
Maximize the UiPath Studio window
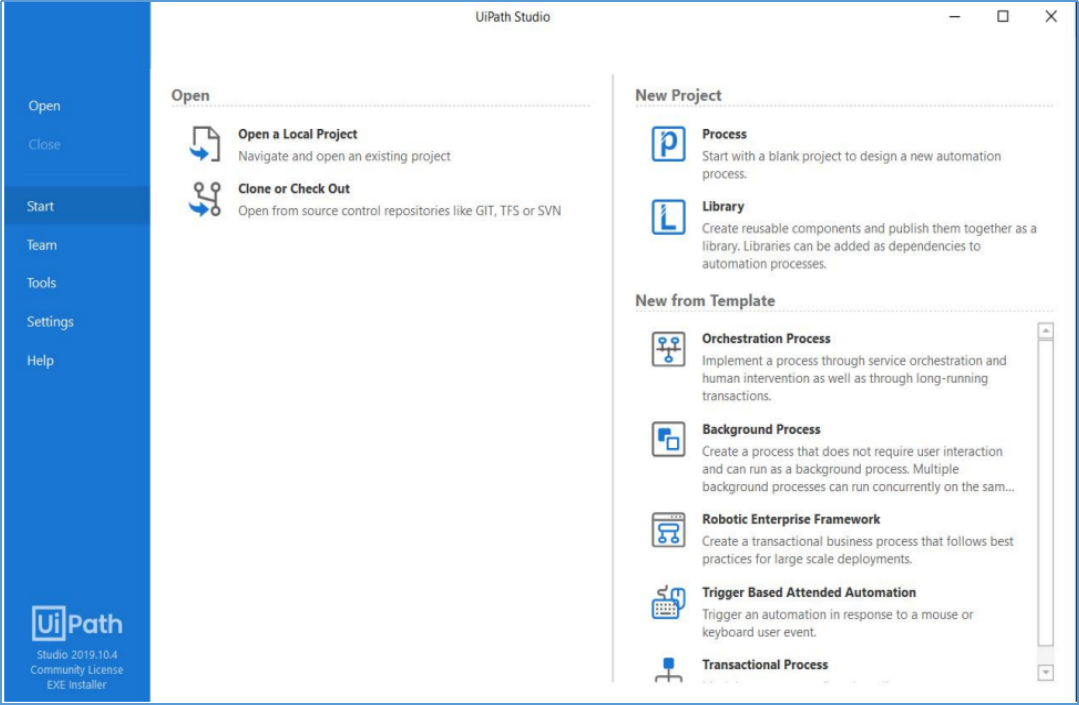click(x=1003, y=16)
